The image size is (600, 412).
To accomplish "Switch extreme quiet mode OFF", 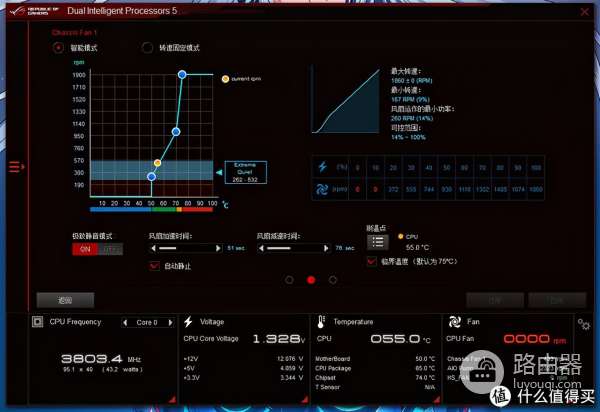I will coord(110,249).
